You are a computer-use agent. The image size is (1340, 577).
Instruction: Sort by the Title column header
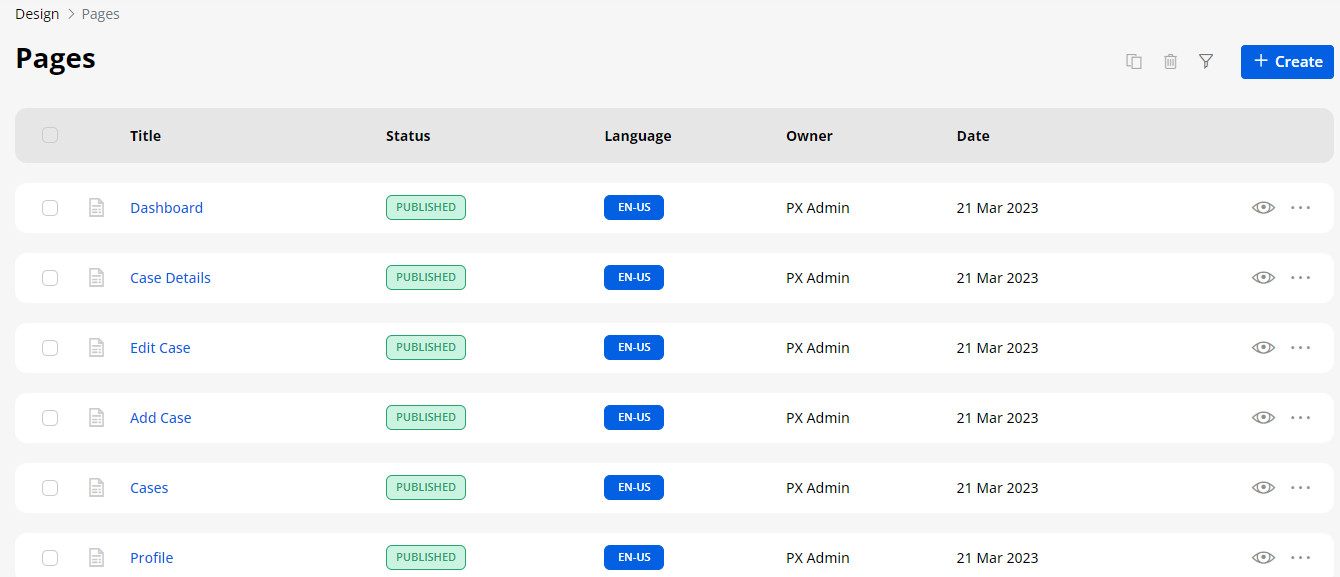pos(145,136)
